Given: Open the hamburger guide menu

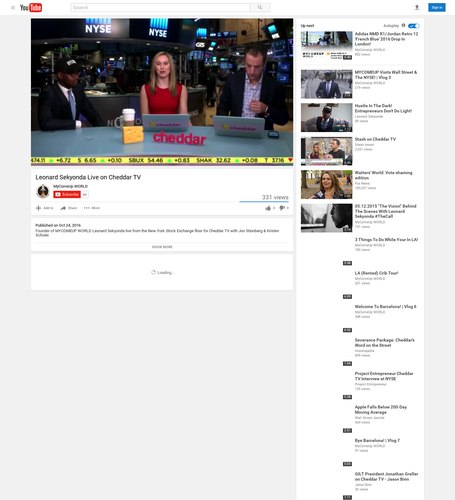Looking at the screenshot, I should tap(13, 8).
